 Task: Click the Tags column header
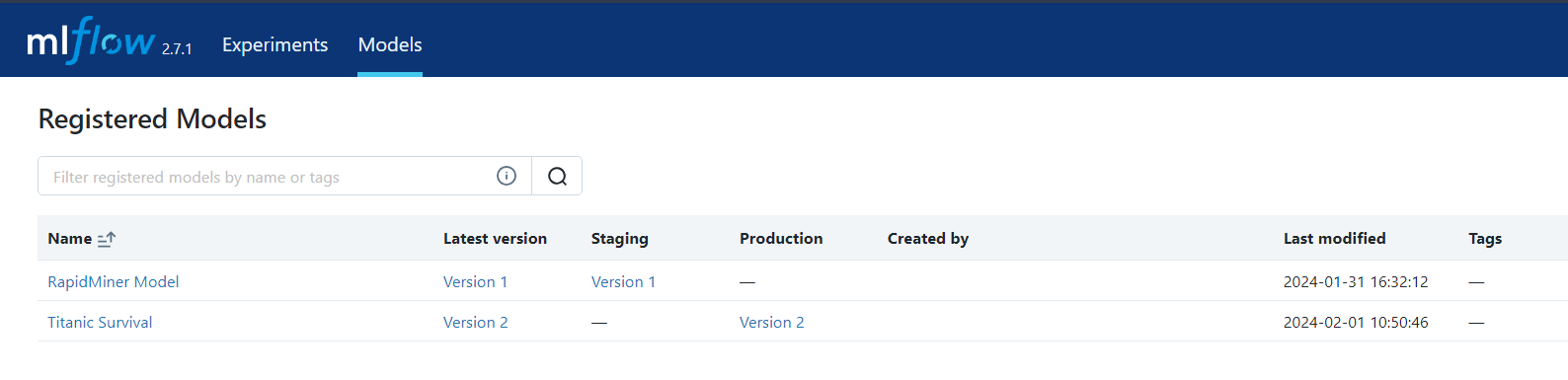coord(1485,238)
